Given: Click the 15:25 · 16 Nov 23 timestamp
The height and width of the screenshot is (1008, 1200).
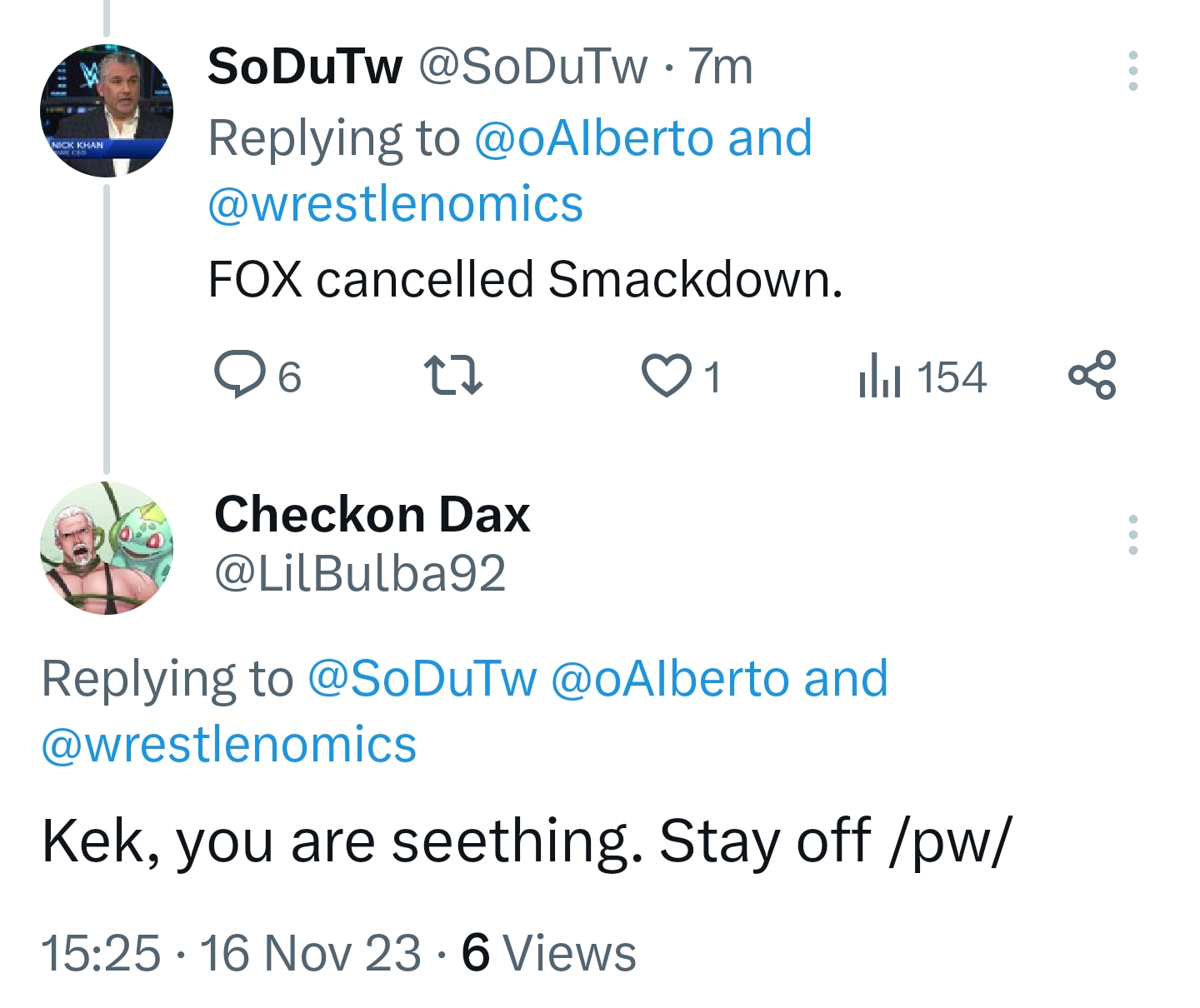Looking at the screenshot, I should pyautogui.click(x=231, y=952).
